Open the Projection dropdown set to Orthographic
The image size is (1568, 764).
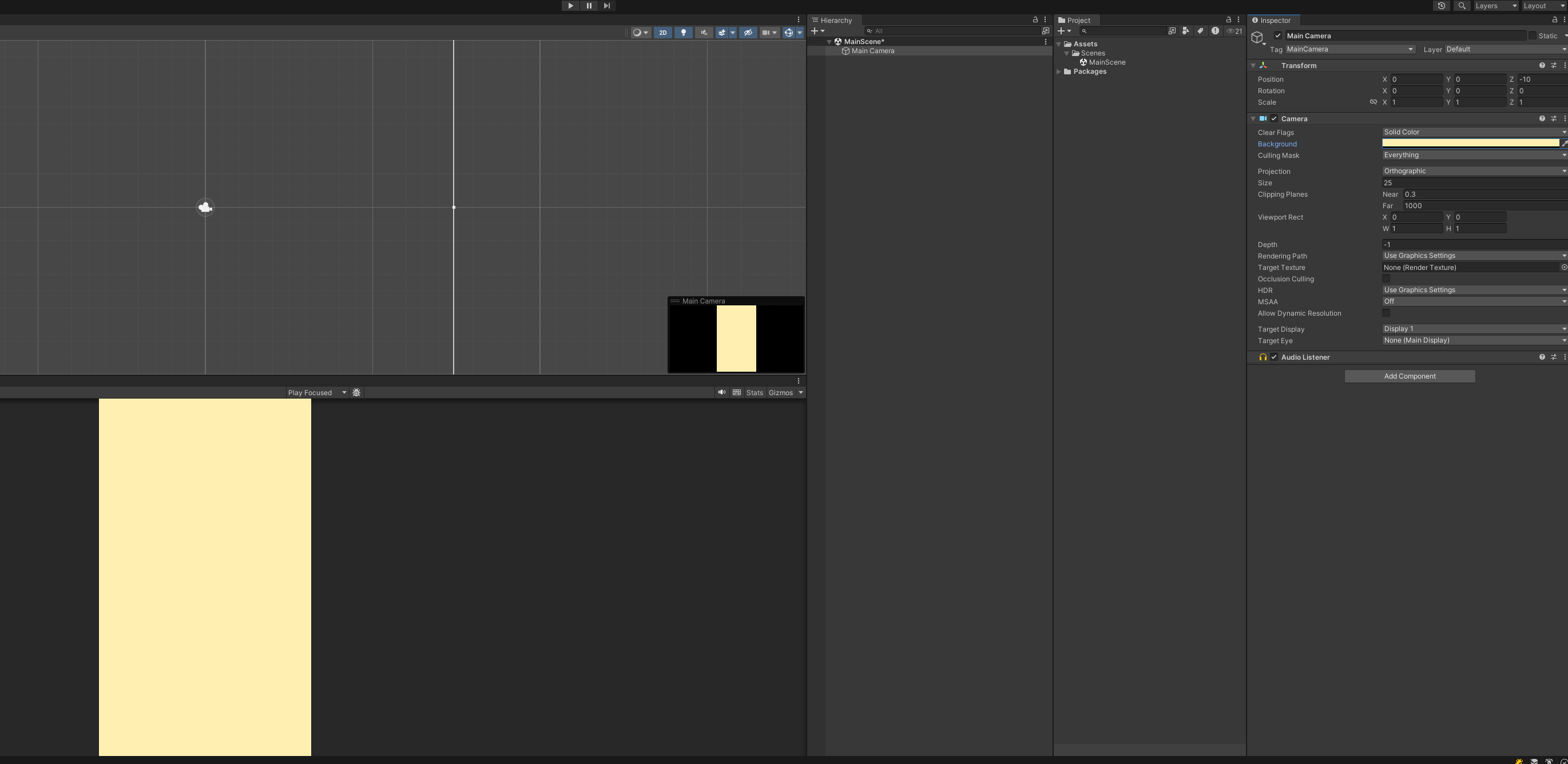(x=1473, y=171)
